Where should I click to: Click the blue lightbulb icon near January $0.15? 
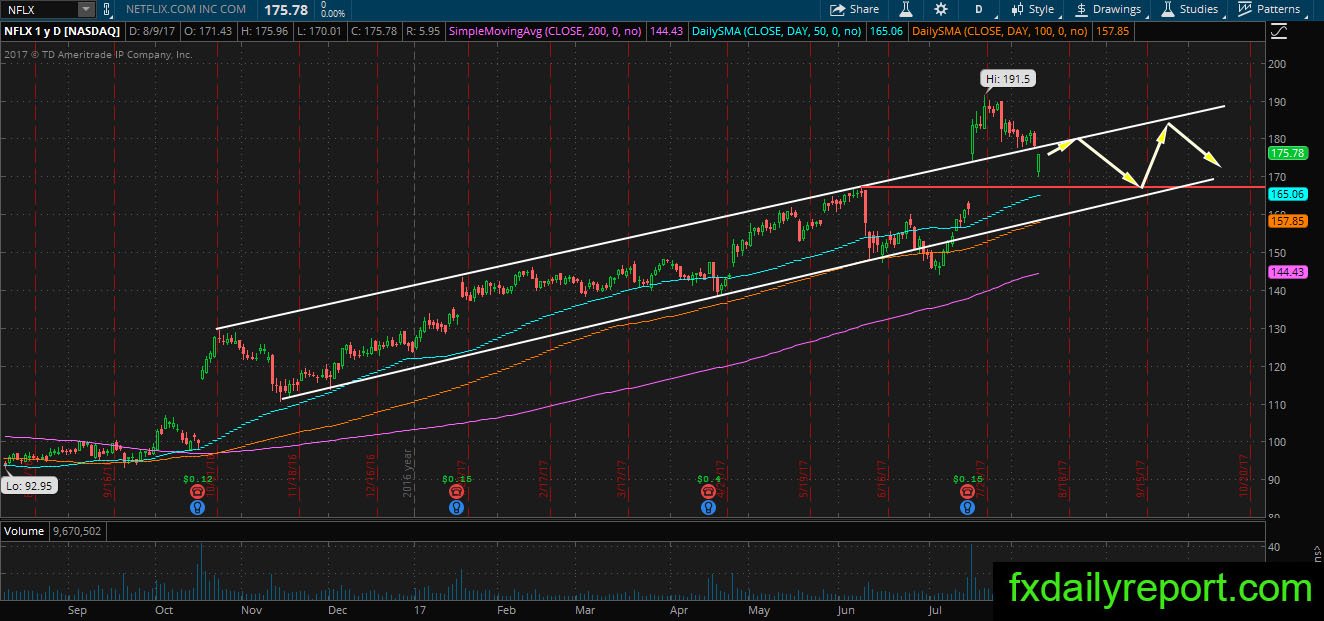tap(456, 507)
